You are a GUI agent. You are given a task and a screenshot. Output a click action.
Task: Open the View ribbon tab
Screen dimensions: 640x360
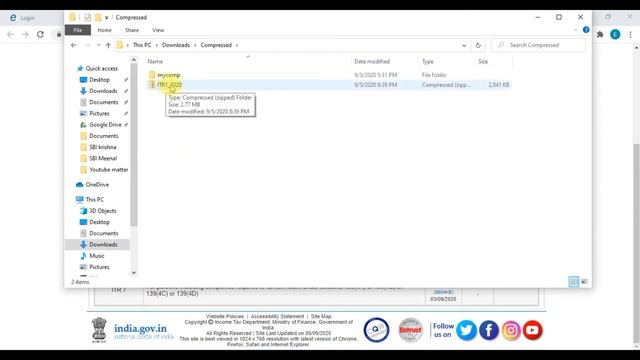(x=158, y=30)
